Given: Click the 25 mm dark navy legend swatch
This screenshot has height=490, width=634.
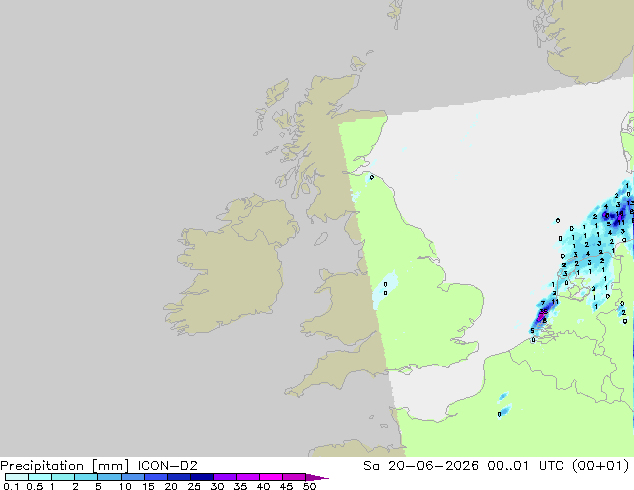Looking at the screenshot, I should [202, 477].
